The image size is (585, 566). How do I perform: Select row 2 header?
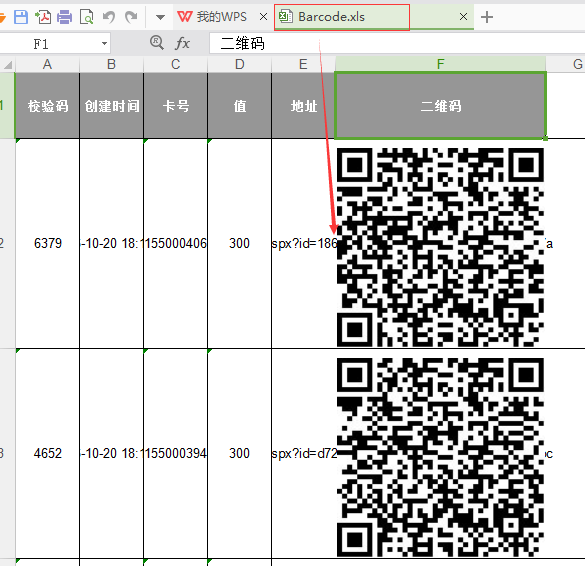click(x=7, y=244)
